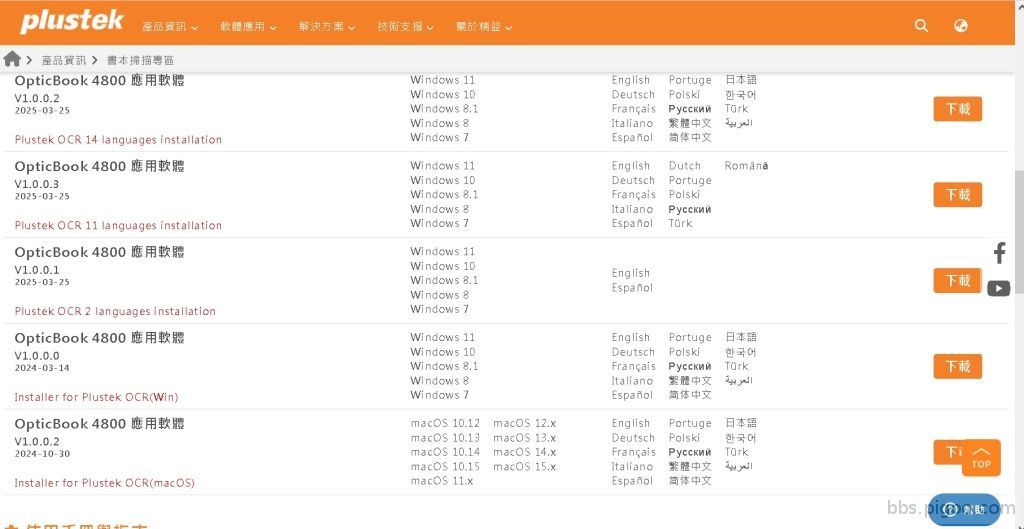Expand 技術支援 menu
Viewport: 1024px width, 529px height.
[x=405, y=27]
